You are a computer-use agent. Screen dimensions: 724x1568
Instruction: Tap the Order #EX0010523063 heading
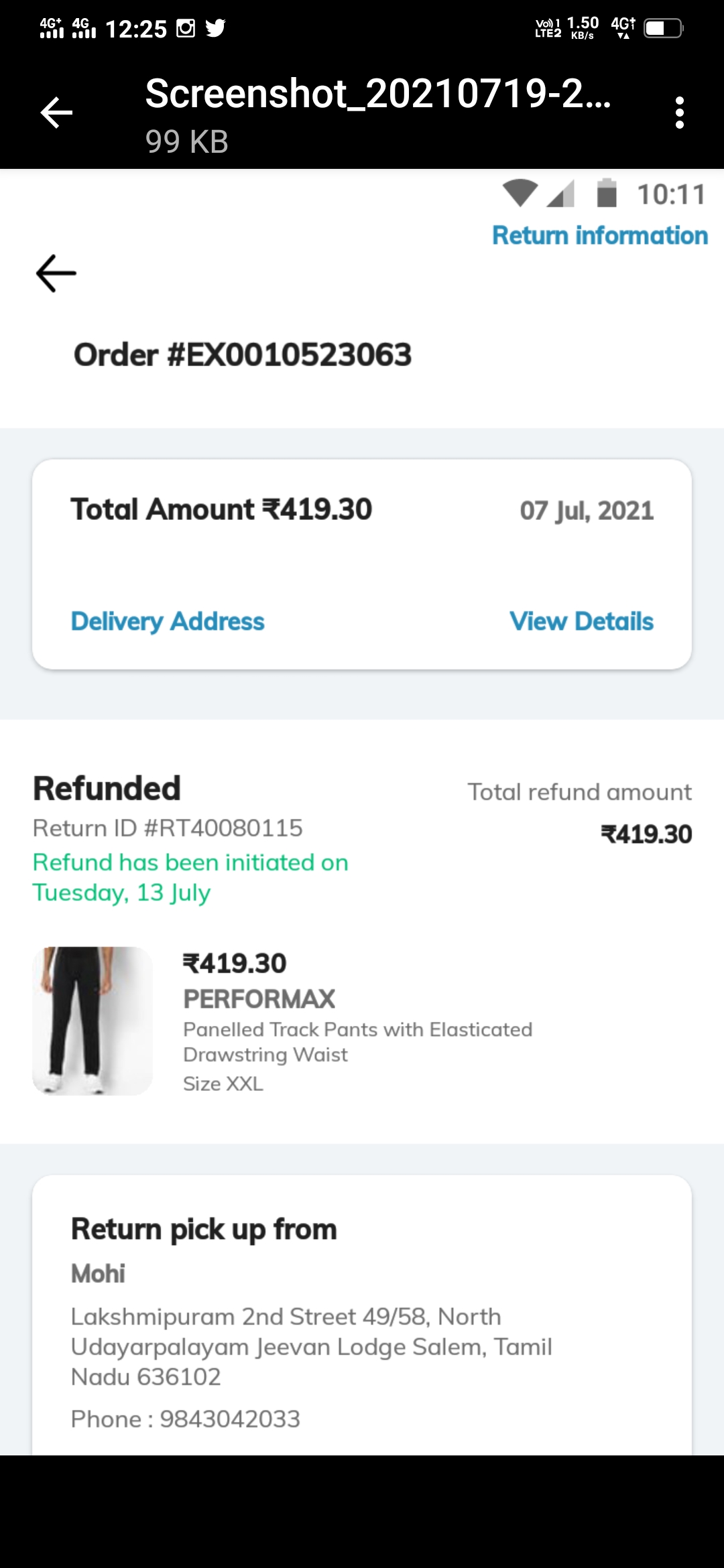[243, 355]
